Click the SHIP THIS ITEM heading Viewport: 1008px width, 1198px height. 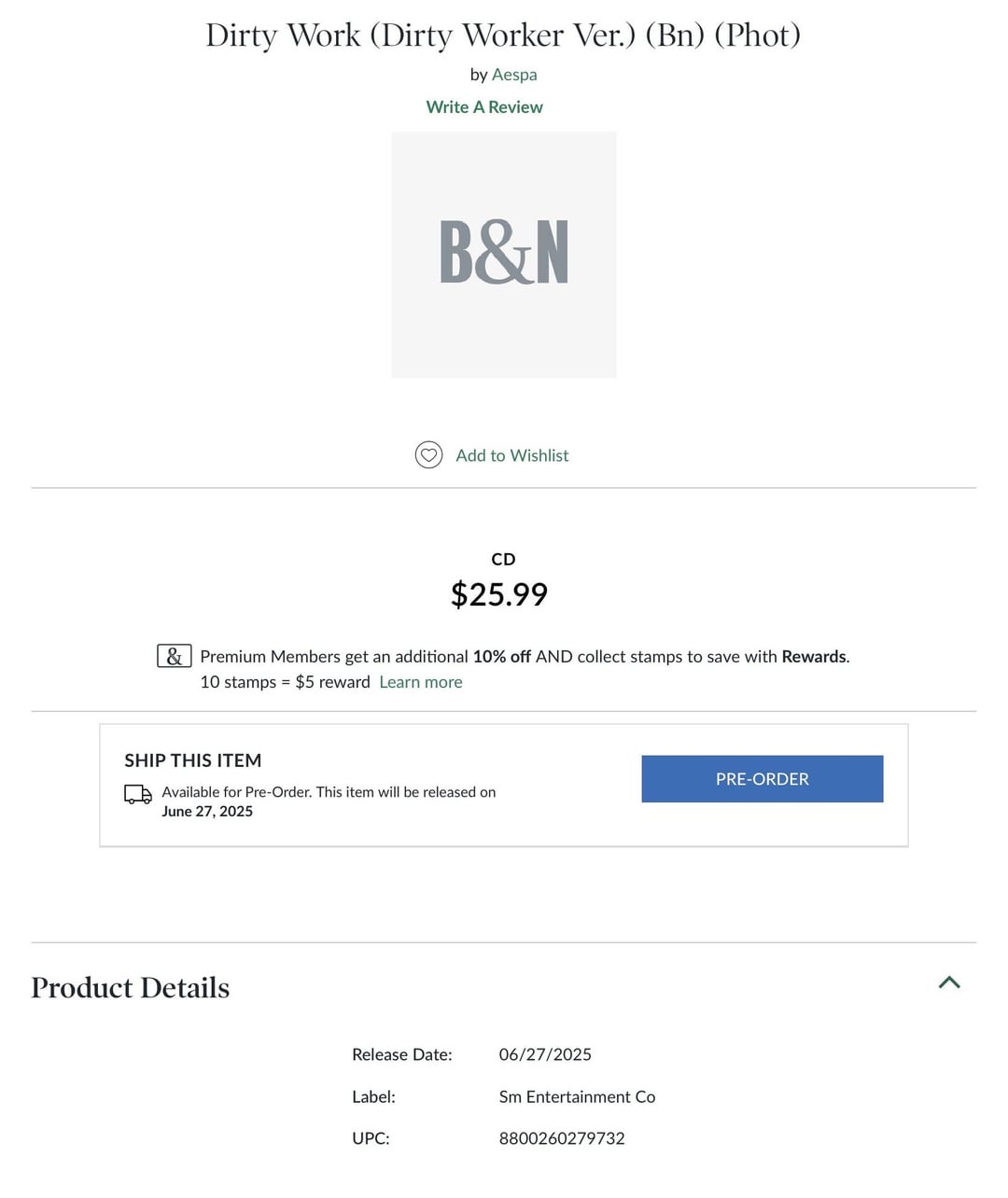[192, 760]
